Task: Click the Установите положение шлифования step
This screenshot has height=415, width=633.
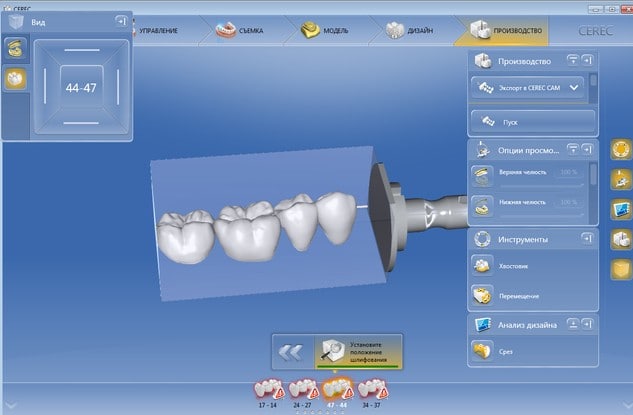Action: point(358,352)
